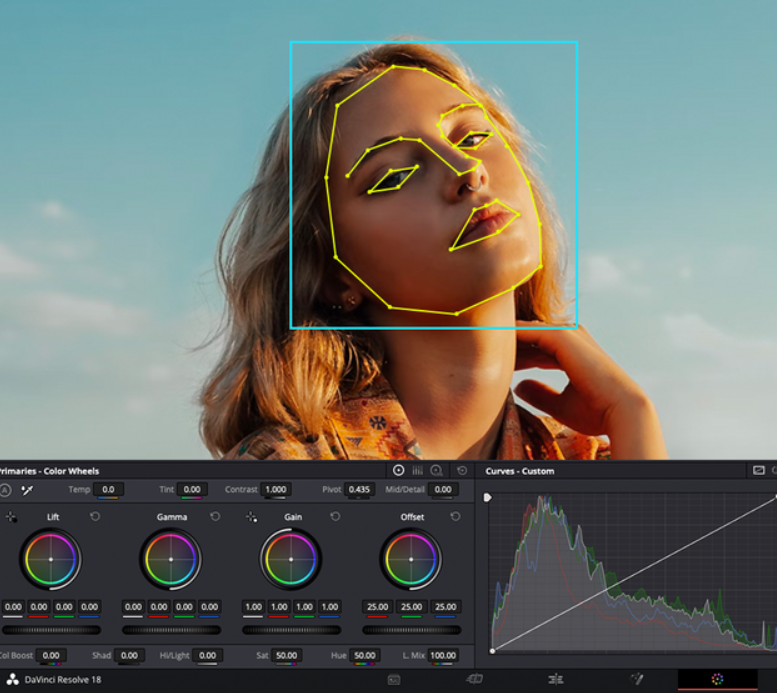Switch to the Fusion page tab
777x693 pixels.
tap(636, 680)
